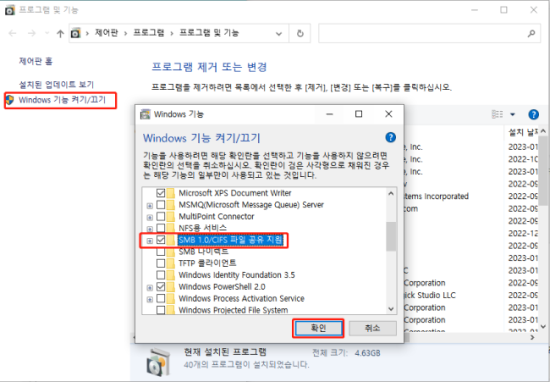Uncheck Windows PowerShell 2.0
The image size is (550, 382).
[x=161, y=287]
